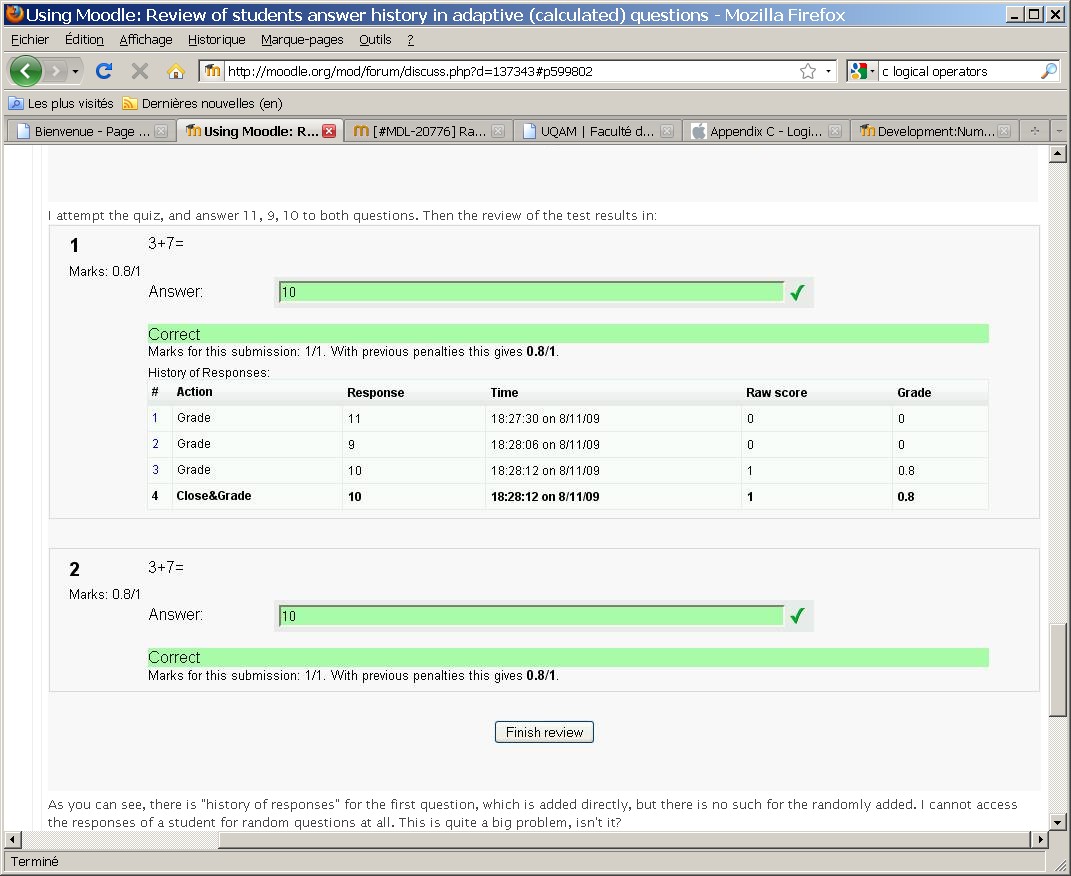Screen dimensions: 1071x876
Task: Open the Fichier menu
Action: (30, 40)
